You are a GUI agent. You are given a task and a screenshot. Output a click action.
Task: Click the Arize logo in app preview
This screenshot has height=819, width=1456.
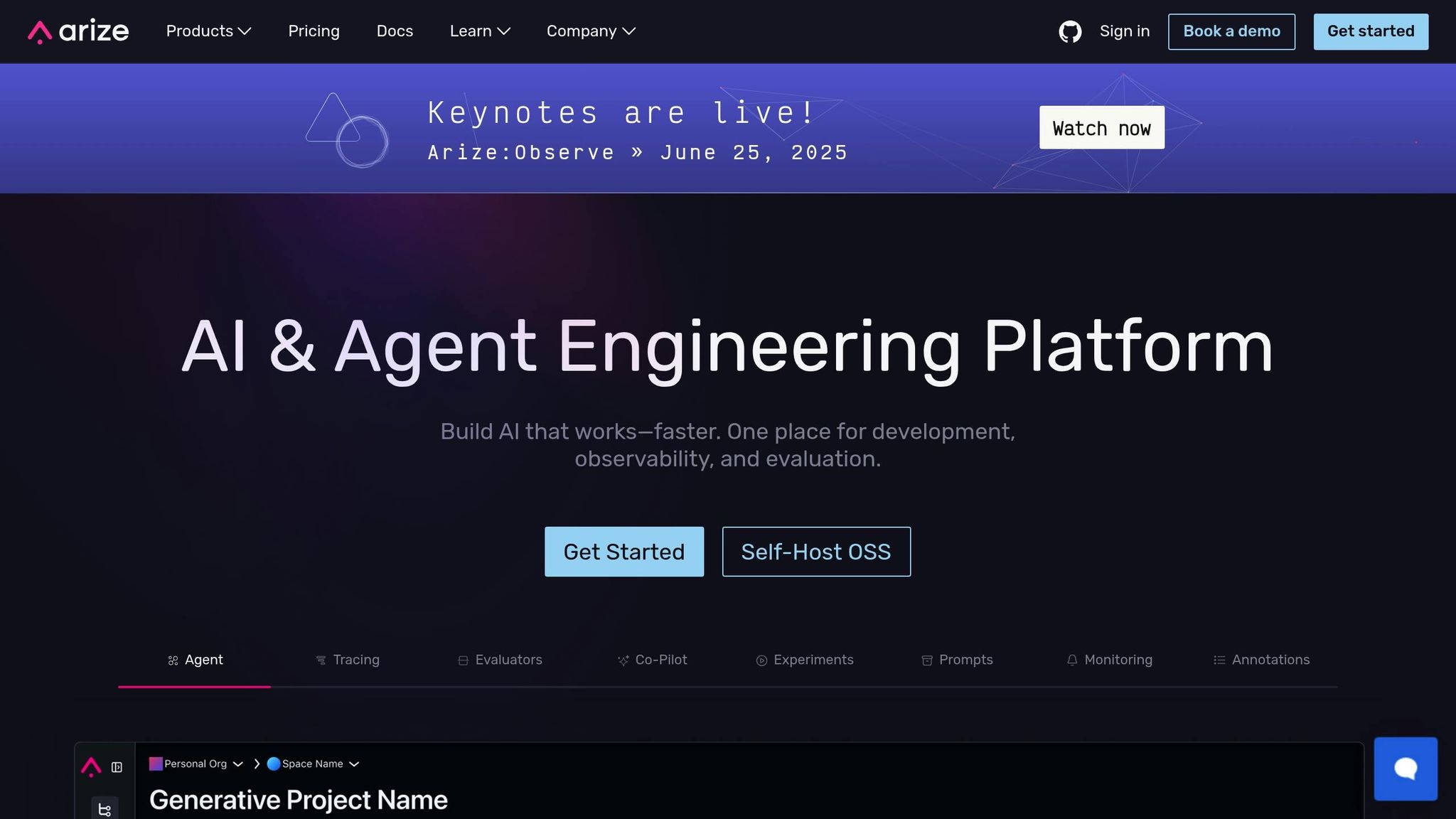91,766
